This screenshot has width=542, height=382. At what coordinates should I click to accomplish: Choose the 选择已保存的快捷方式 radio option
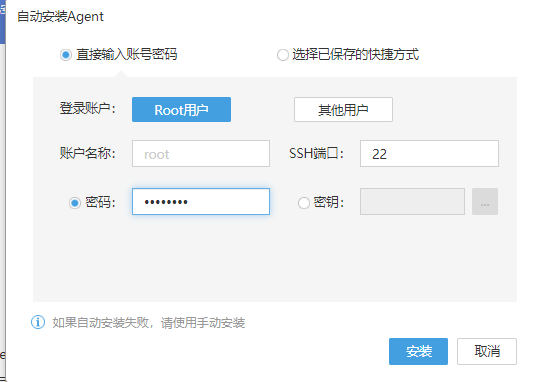(x=282, y=55)
